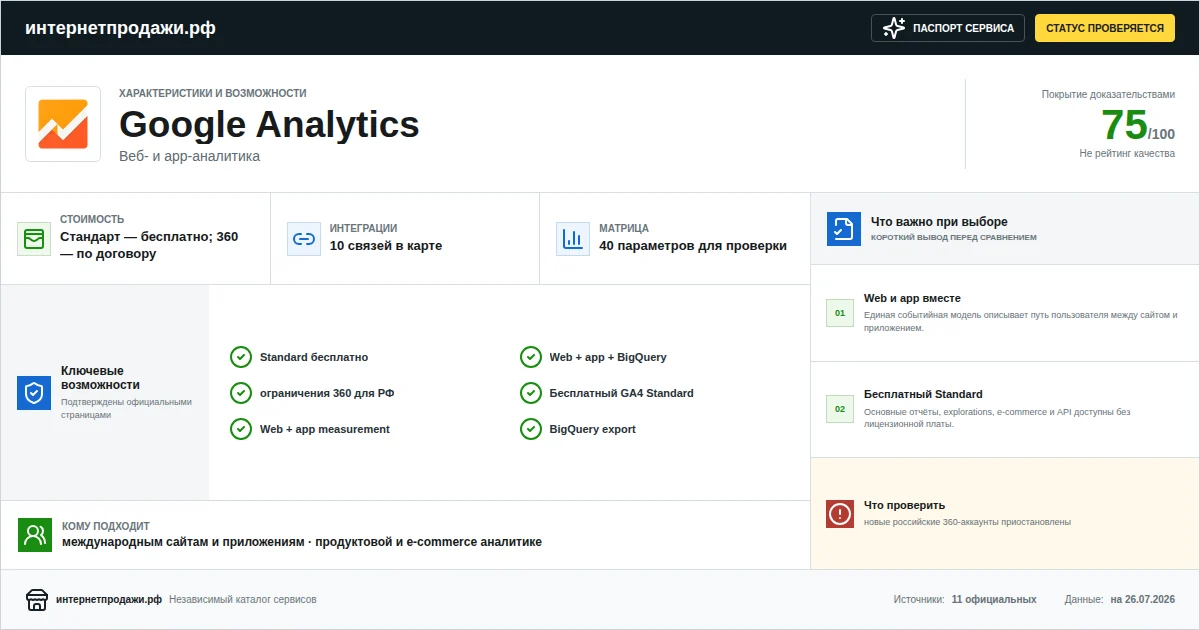Image resolution: width=1200 pixels, height=630 pixels.
Task: Click the sparkle icon in ПАСПОРТ СЕРВИСА
Action: (894, 28)
